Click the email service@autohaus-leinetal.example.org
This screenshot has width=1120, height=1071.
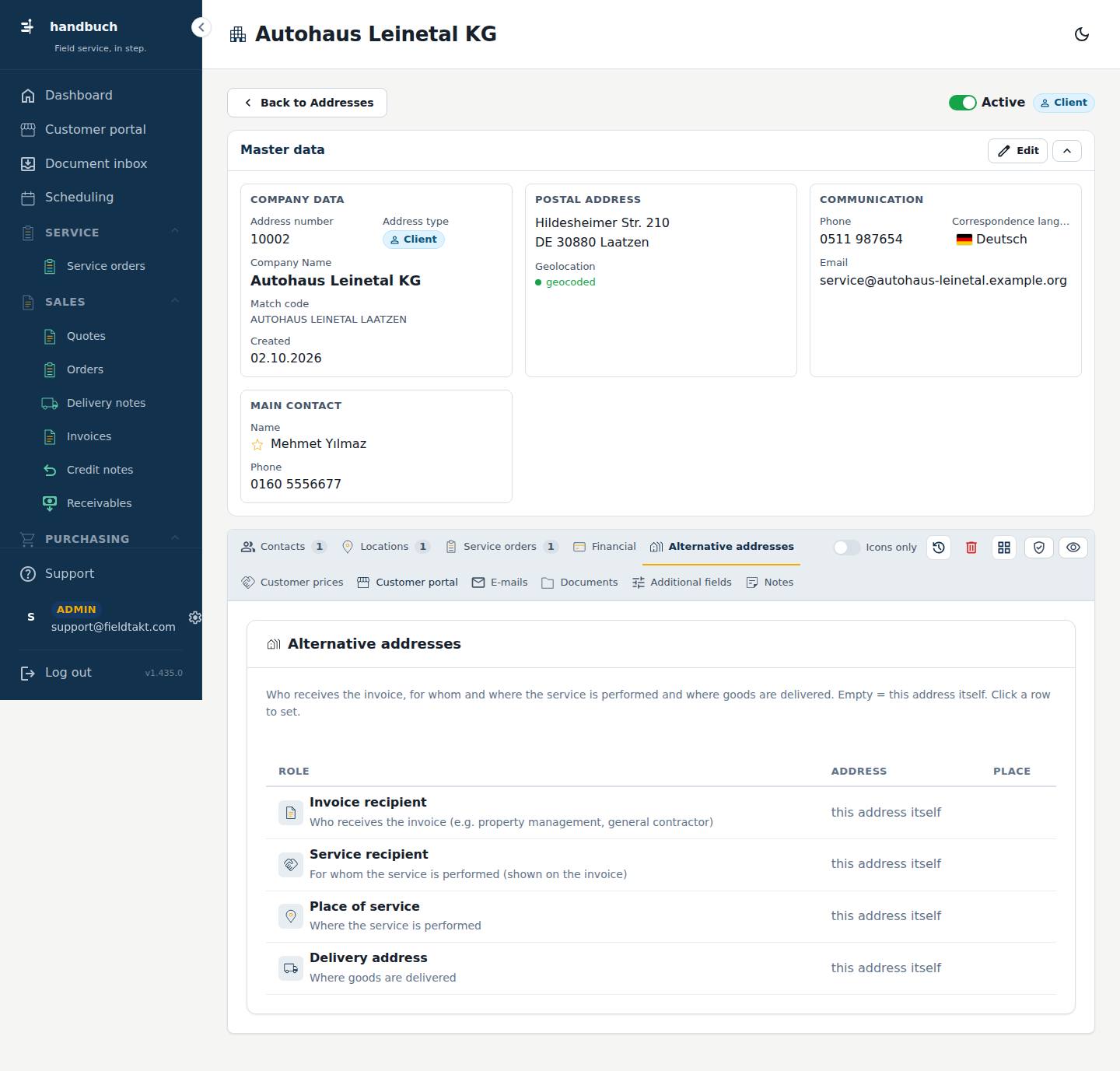(x=943, y=281)
